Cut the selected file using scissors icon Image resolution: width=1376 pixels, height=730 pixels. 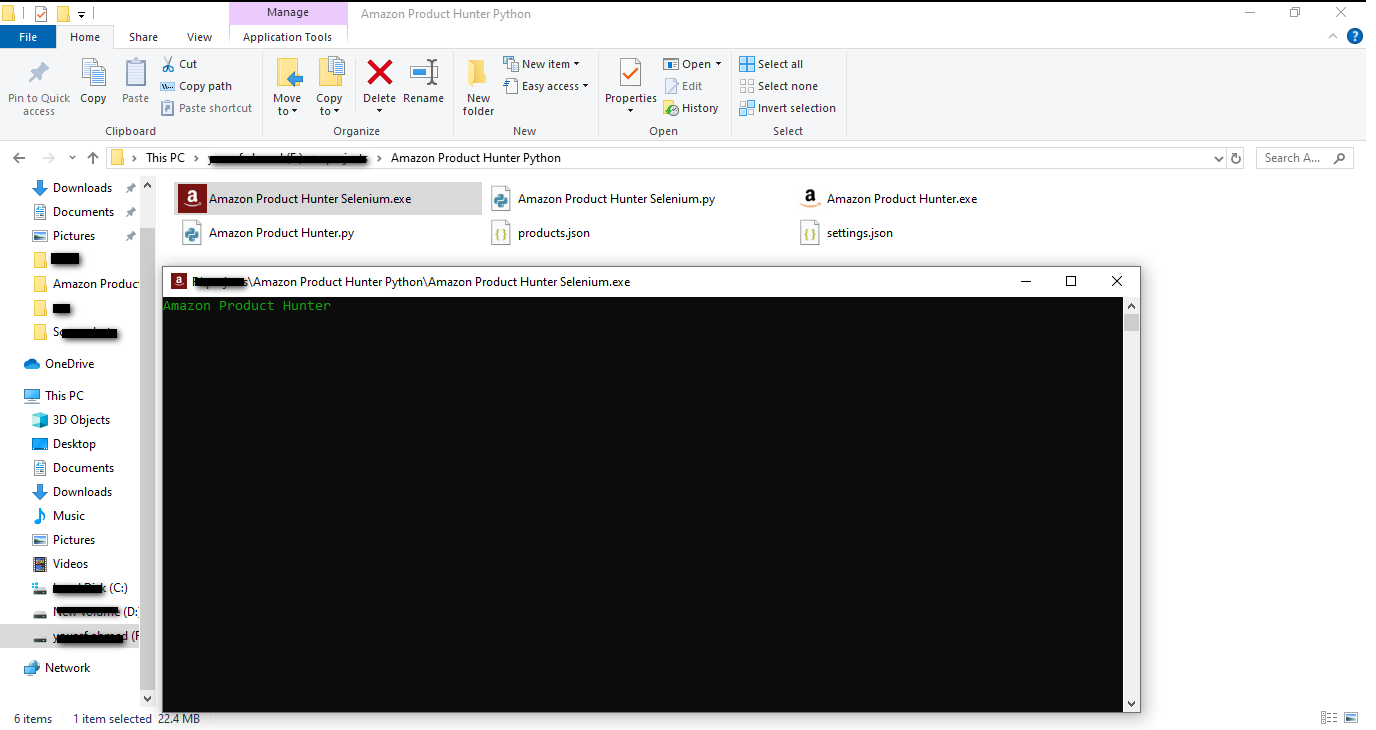tap(180, 64)
